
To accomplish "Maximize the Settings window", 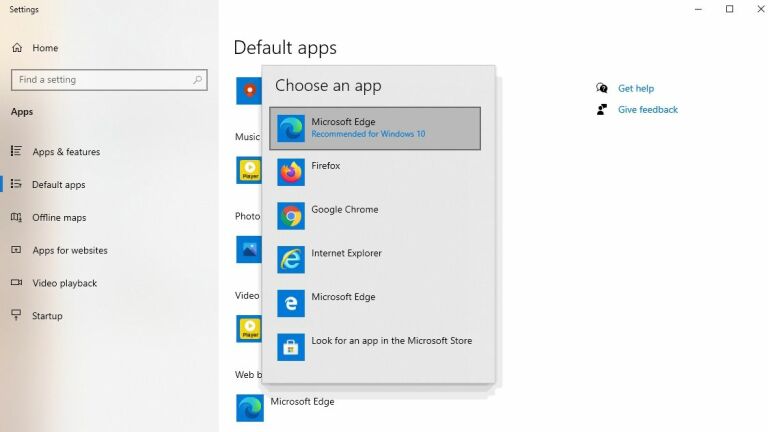I will (730, 9).
